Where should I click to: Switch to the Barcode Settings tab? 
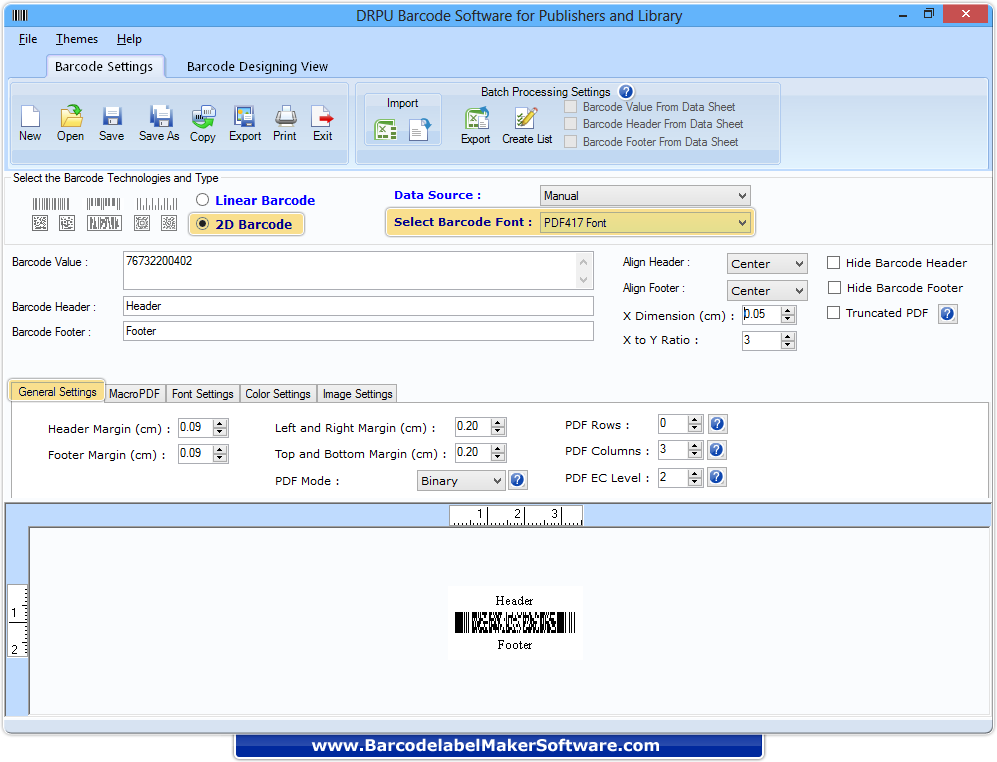click(104, 66)
